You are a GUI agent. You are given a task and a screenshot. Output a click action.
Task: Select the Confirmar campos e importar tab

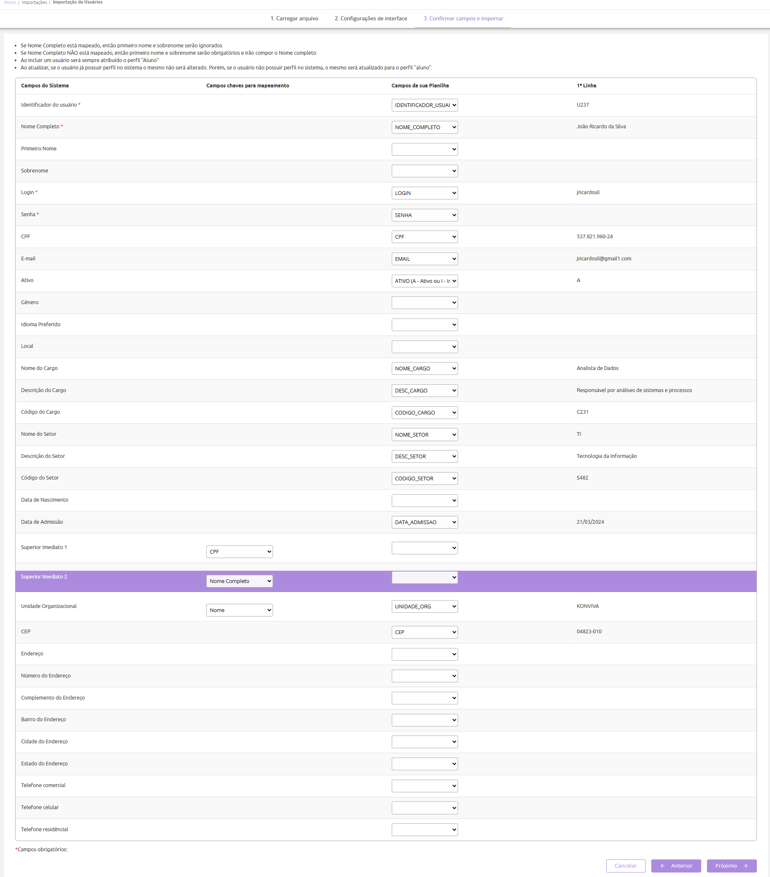[x=463, y=19]
